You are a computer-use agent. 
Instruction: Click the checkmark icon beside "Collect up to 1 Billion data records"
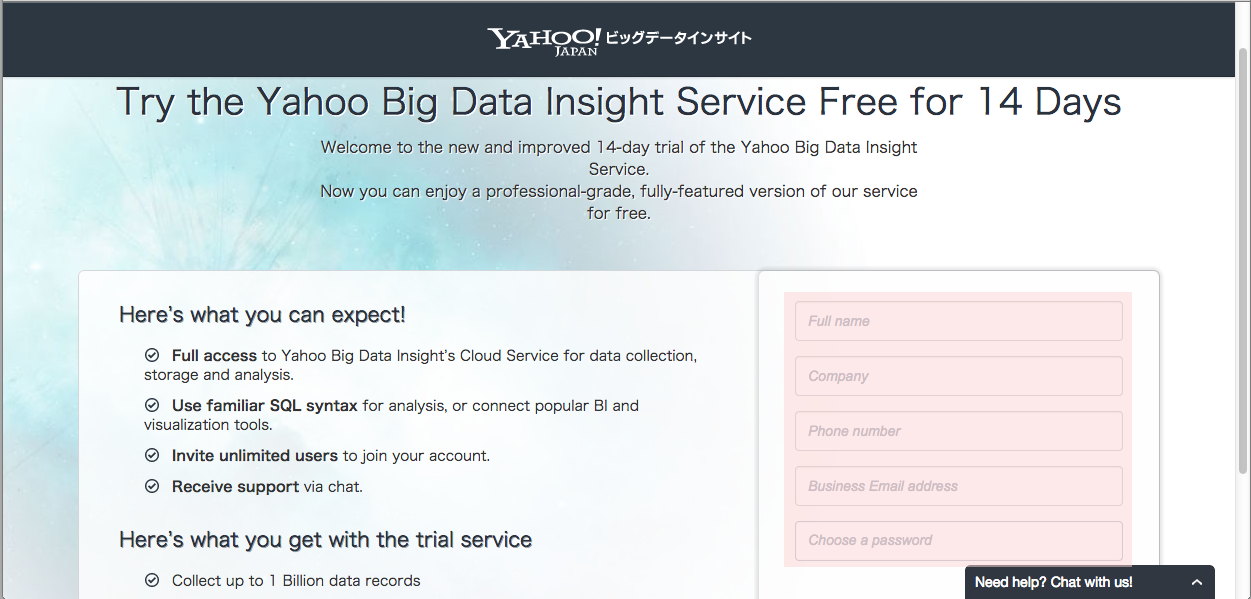152,580
